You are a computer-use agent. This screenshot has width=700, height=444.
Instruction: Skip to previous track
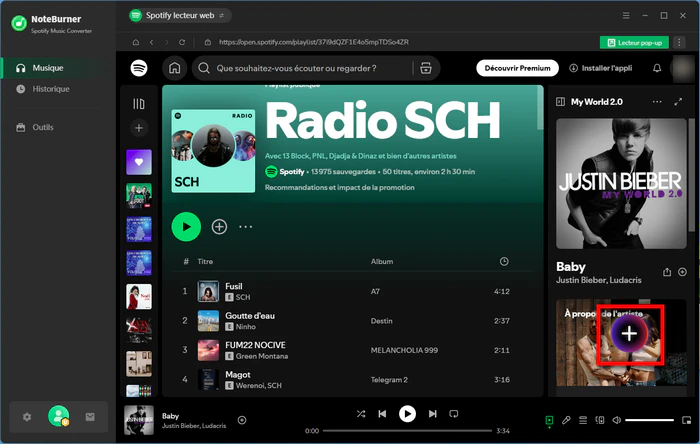[382, 414]
